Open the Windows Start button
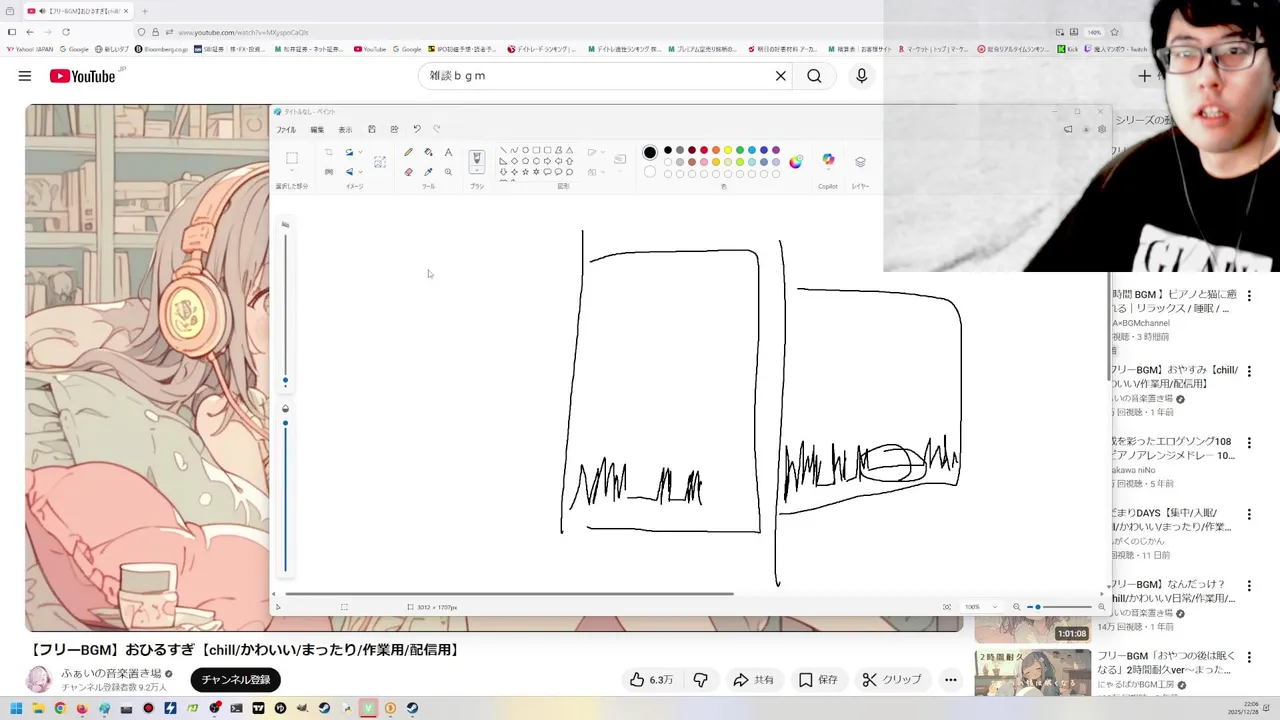 pos(16,708)
